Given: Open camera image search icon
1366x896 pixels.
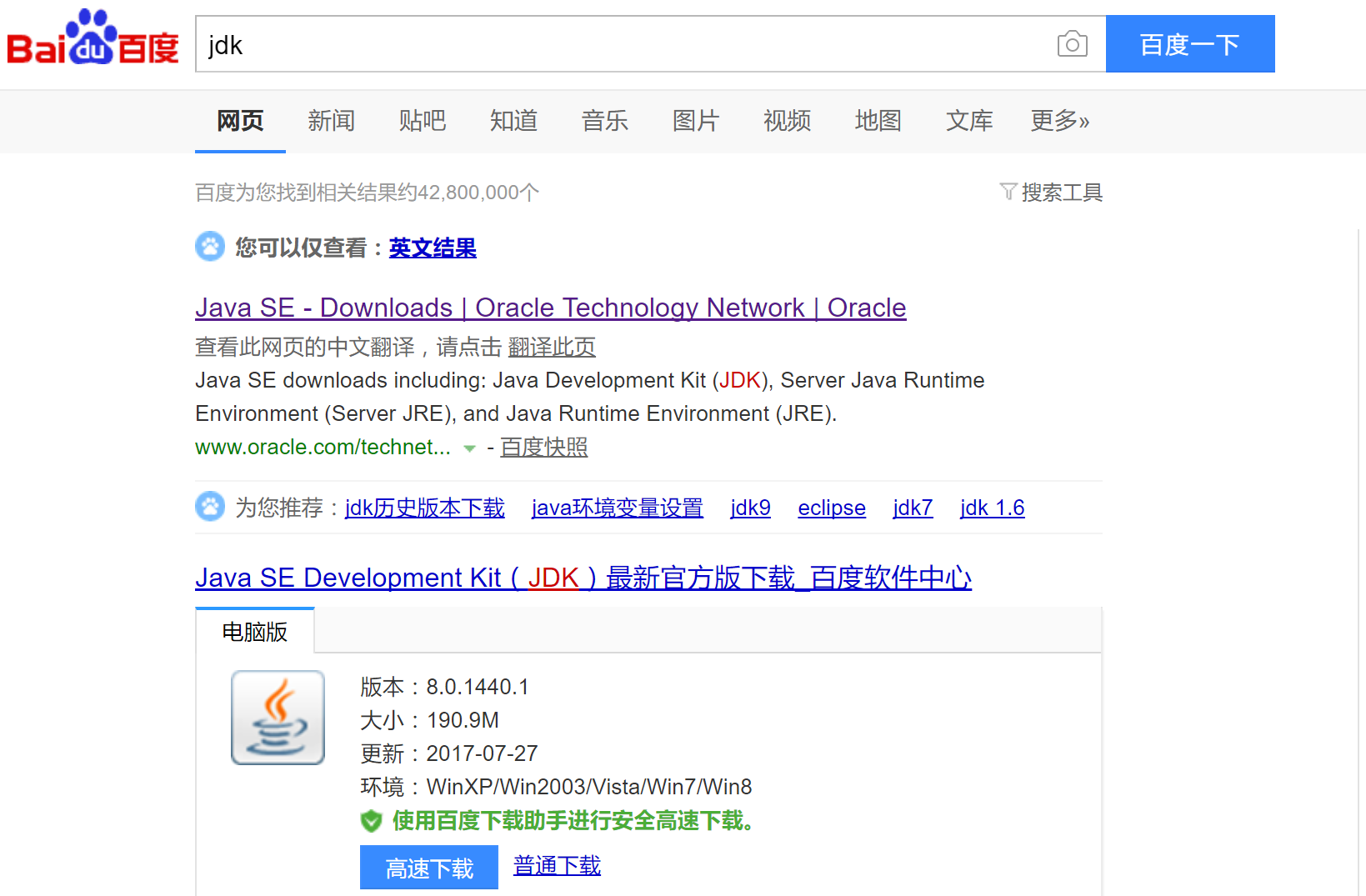Looking at the screenshot, I should [x=1072, y=44].
